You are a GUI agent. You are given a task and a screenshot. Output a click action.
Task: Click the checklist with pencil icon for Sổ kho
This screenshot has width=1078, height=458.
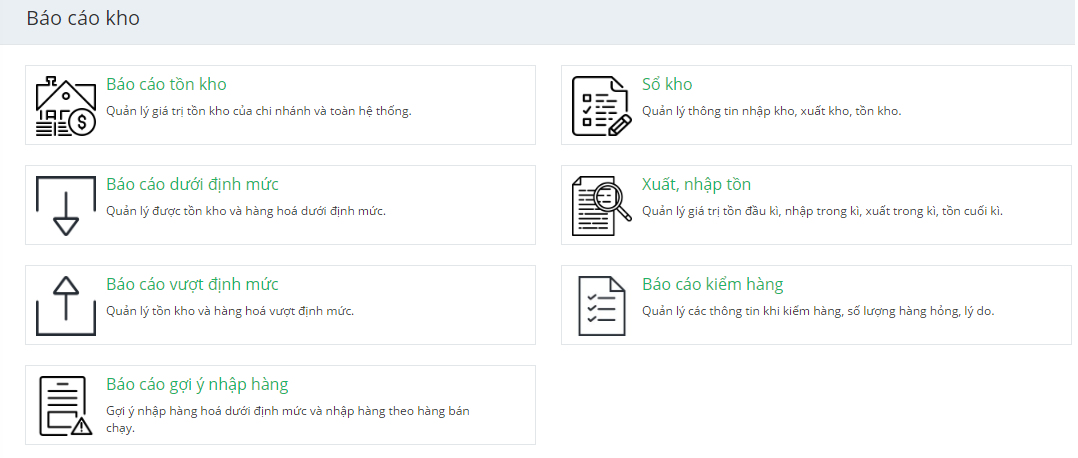click(x=601, y=106)
